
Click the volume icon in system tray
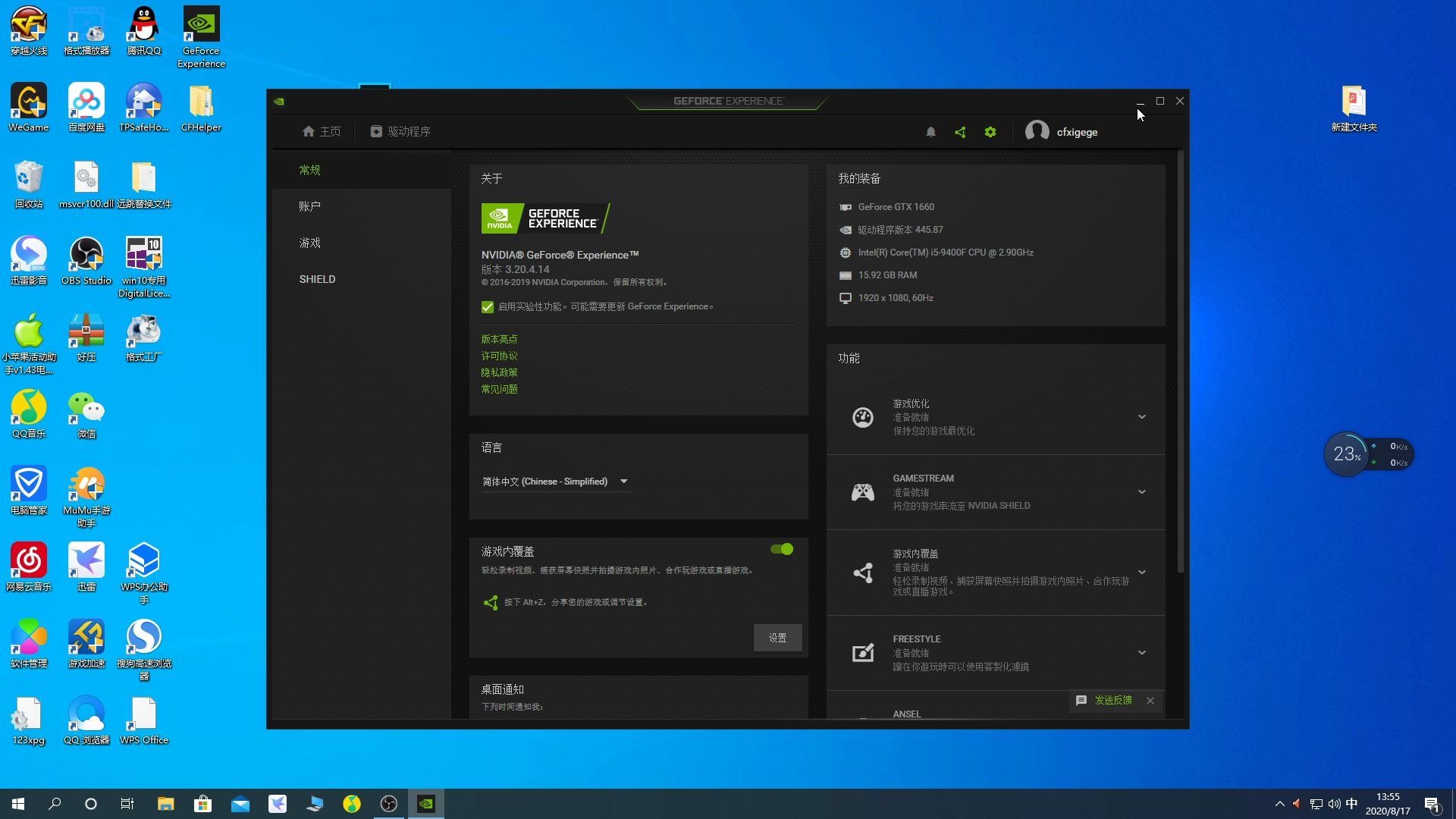[x=1334, y=804]
